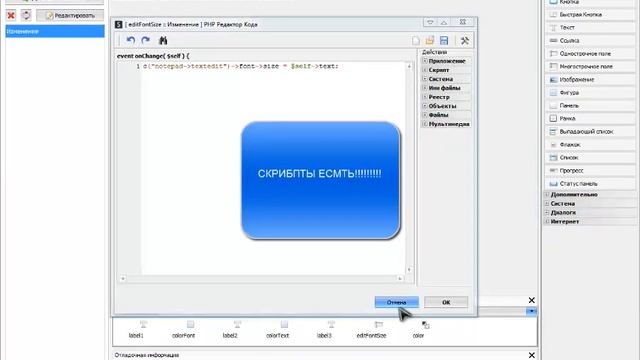Pick Список component from palette
Image resolution: width=640 pixels, height=360 pixels.
point(590,158)
